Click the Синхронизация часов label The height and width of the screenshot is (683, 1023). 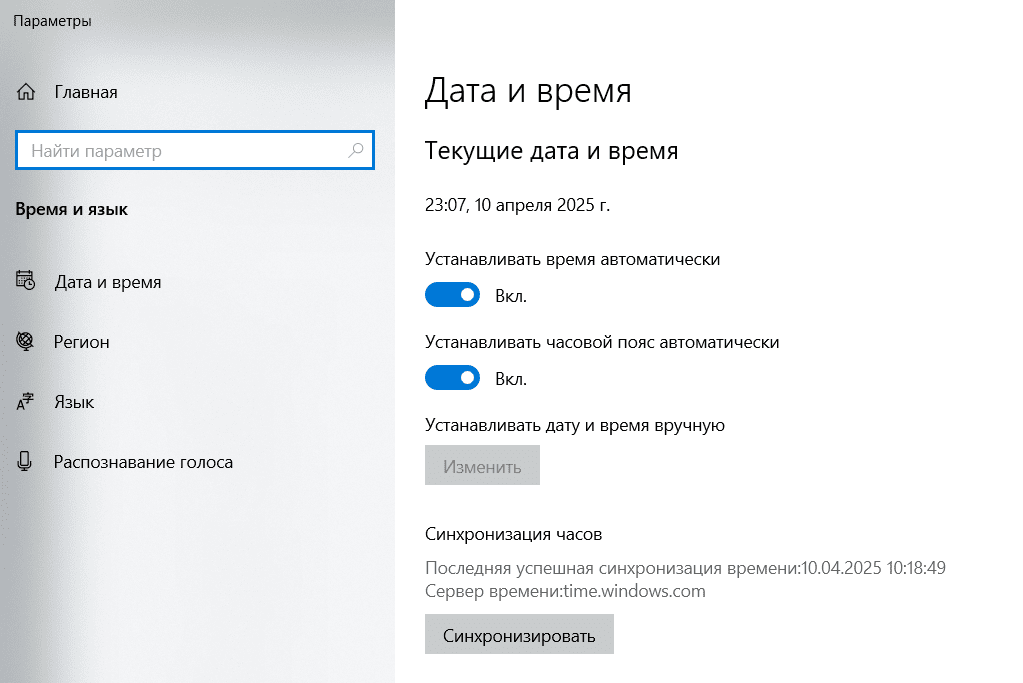pos(513,533)
